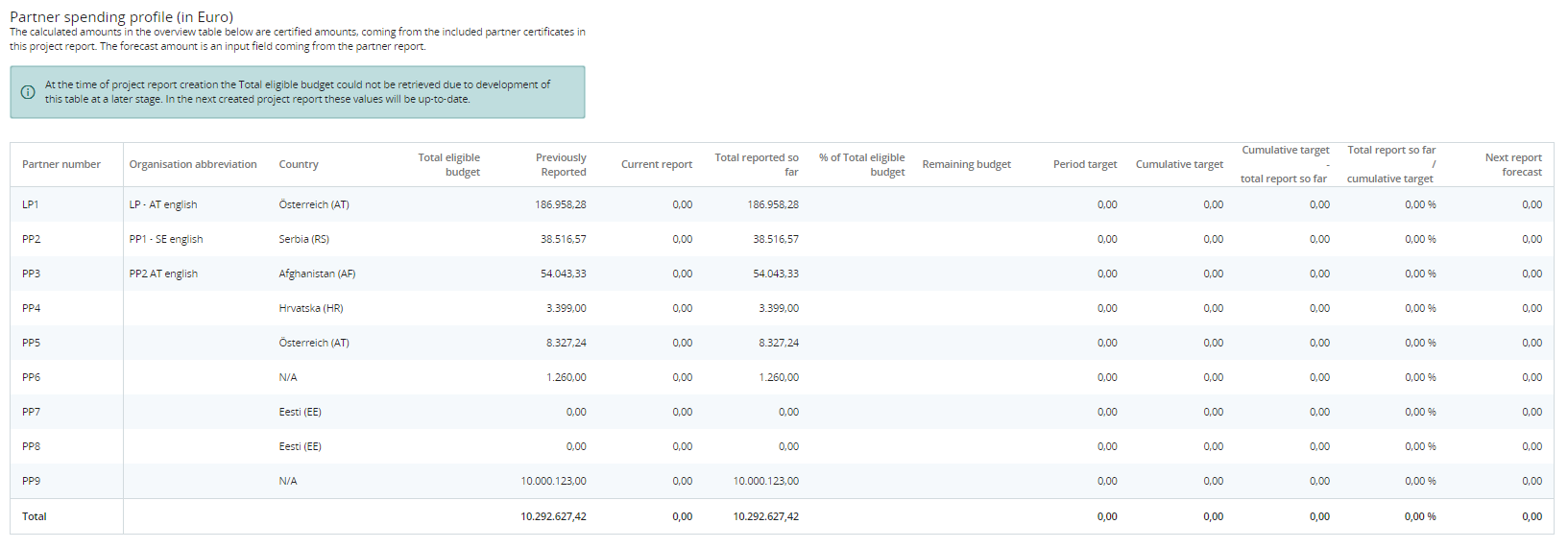The image size is (1568, 548).
Task: Click the Next report forecast column header
Action: (x=1512, y=165)
